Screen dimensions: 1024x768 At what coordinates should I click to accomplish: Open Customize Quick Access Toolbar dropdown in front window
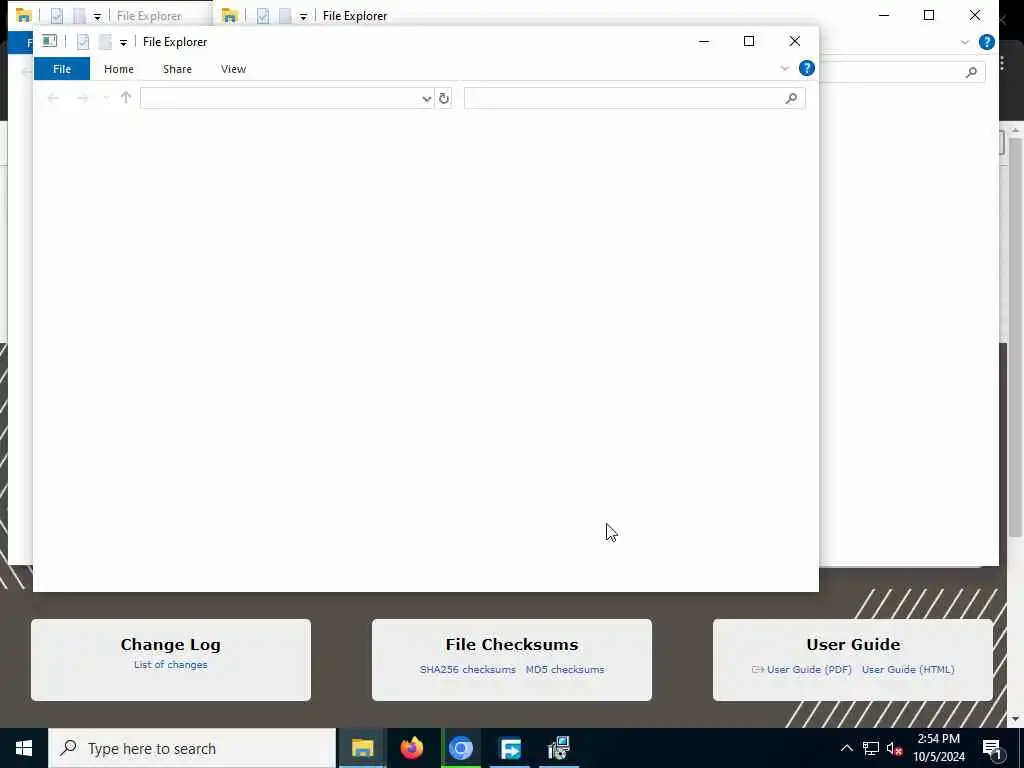point(123,42)
